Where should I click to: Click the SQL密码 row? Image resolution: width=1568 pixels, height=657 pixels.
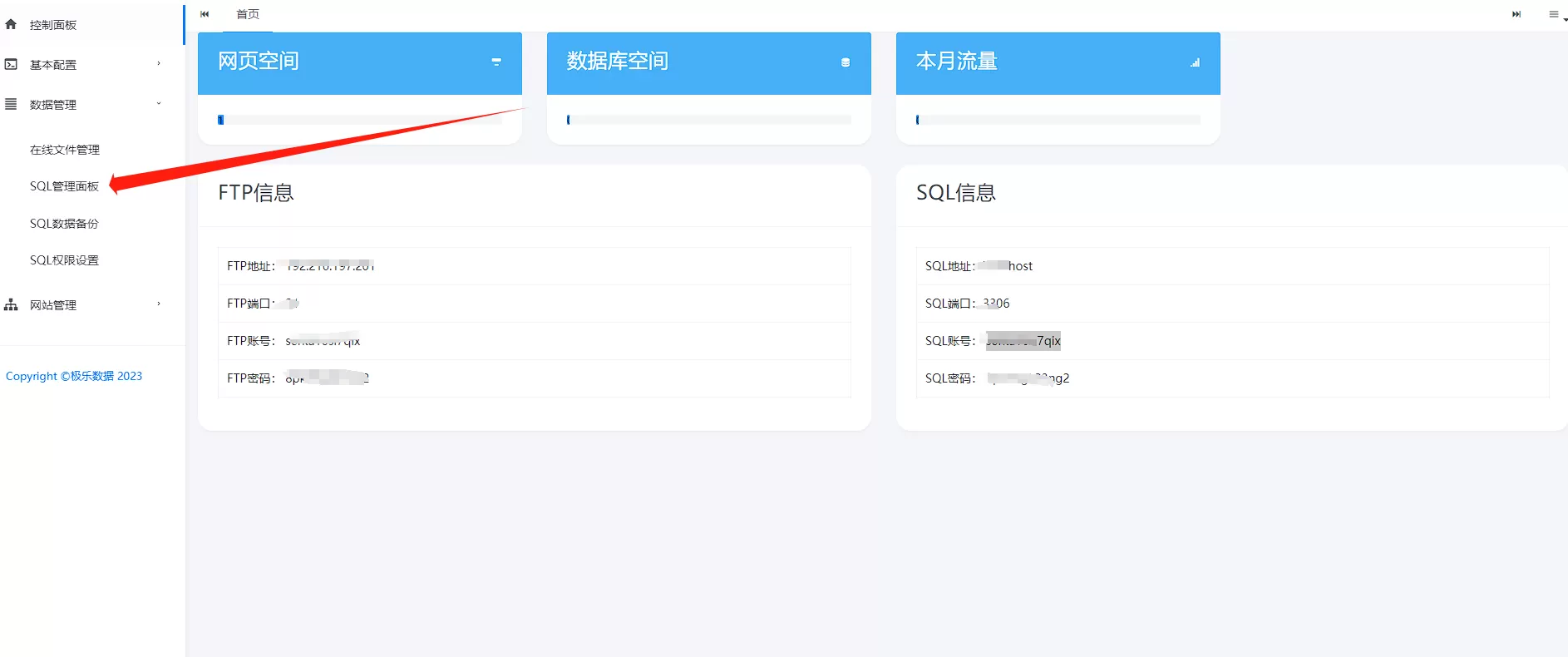1233,378
